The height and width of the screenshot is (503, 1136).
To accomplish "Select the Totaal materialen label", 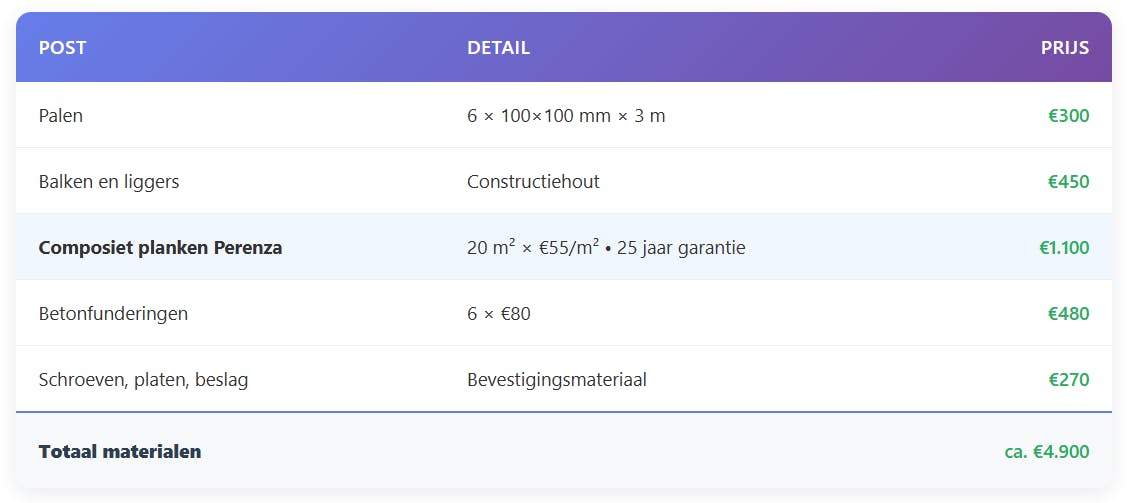I will [120, 452].
